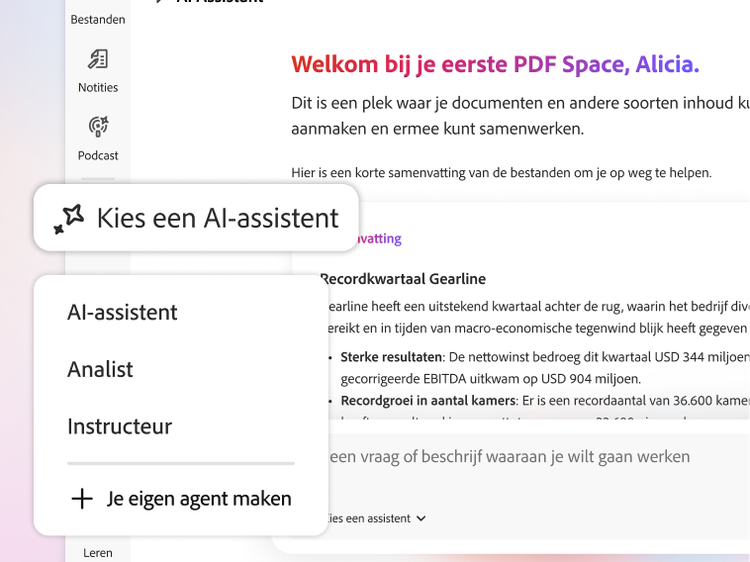Select the Analist assistant option
Viewport: 750px width, 562px height.
pos(100,369)
